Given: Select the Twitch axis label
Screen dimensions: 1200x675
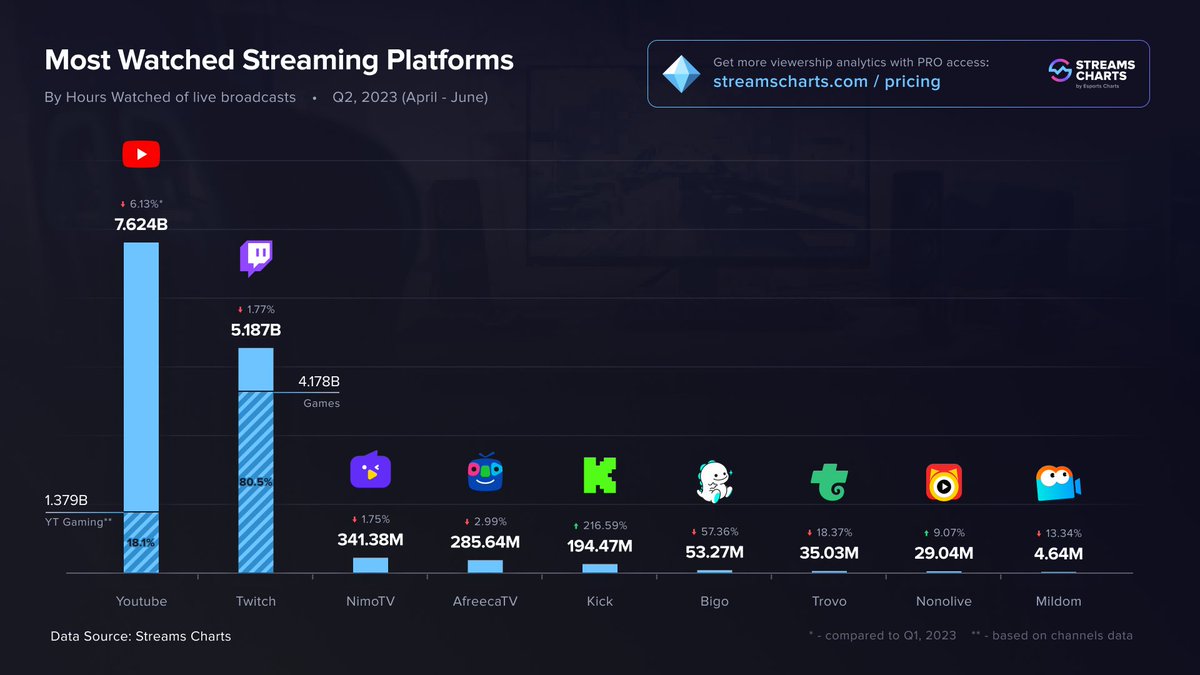Looking at the screenshot, I should point(255,601).
